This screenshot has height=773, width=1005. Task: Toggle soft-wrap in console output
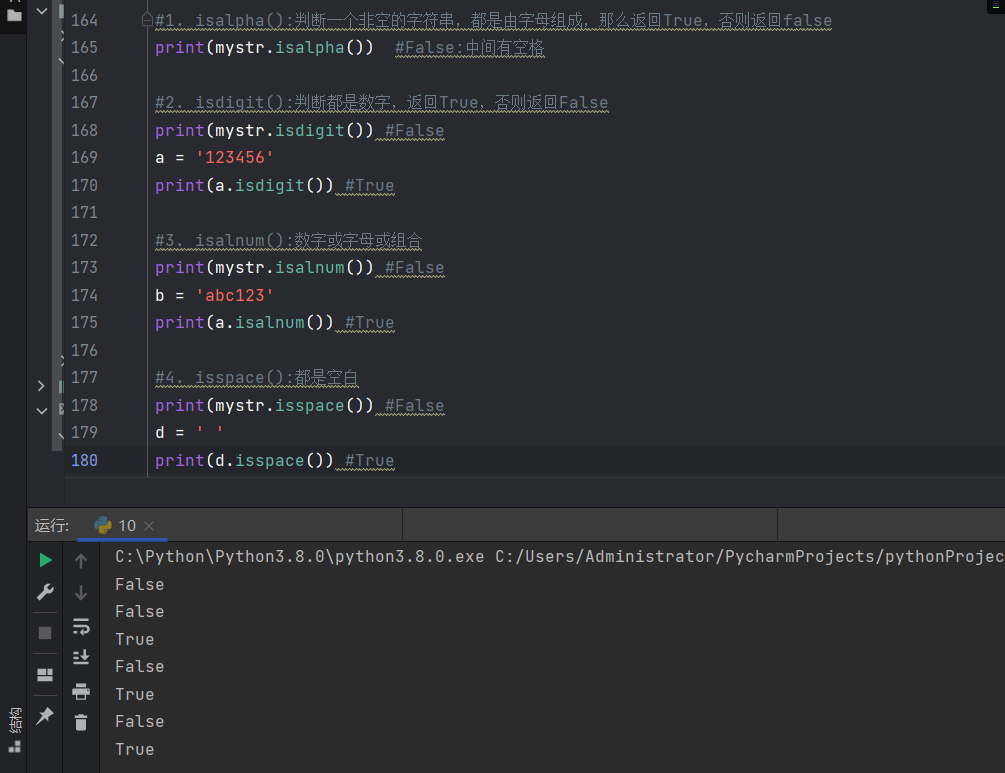(x=81, y=626)
